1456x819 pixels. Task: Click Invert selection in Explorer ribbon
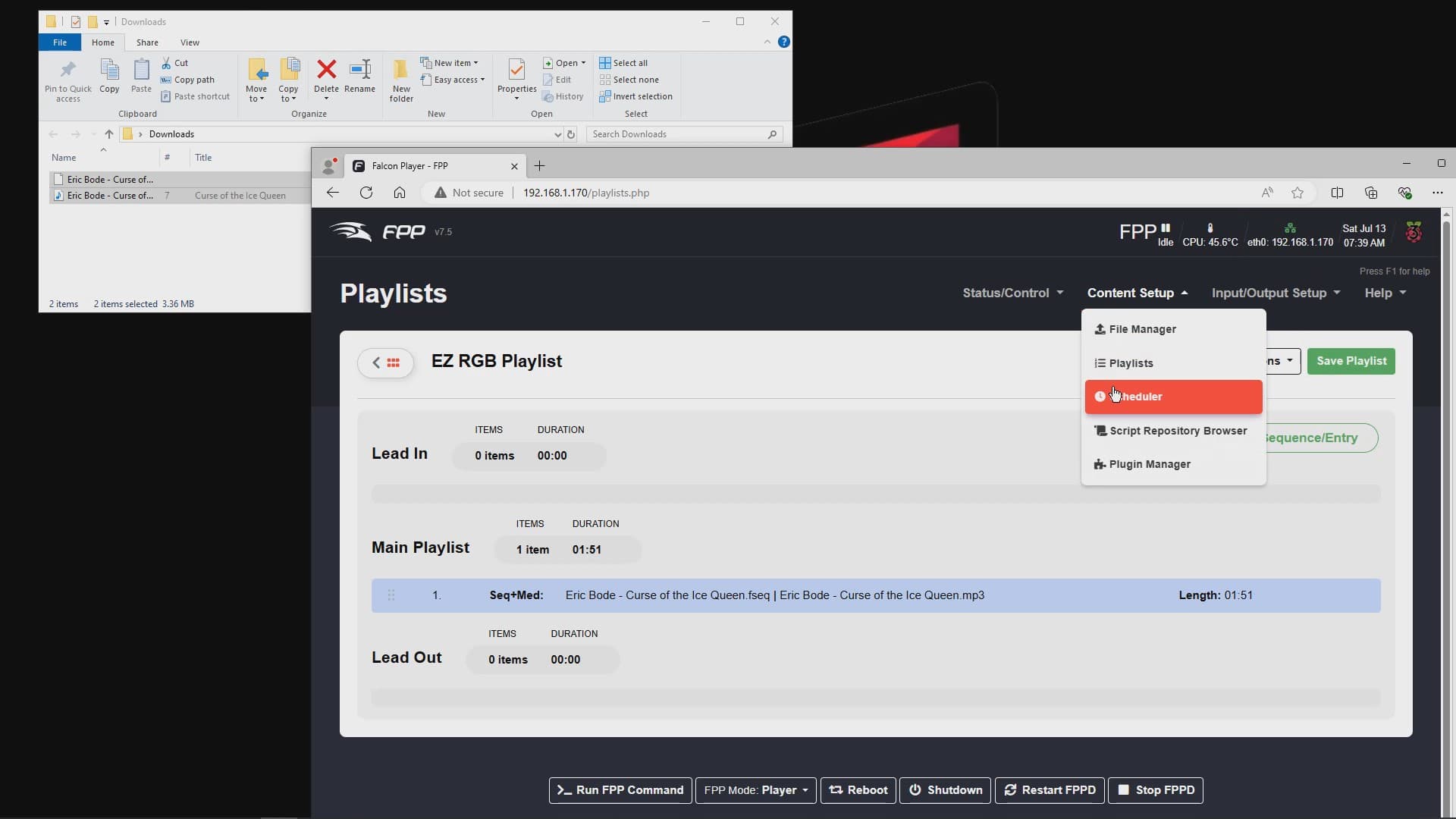(635, 96)
